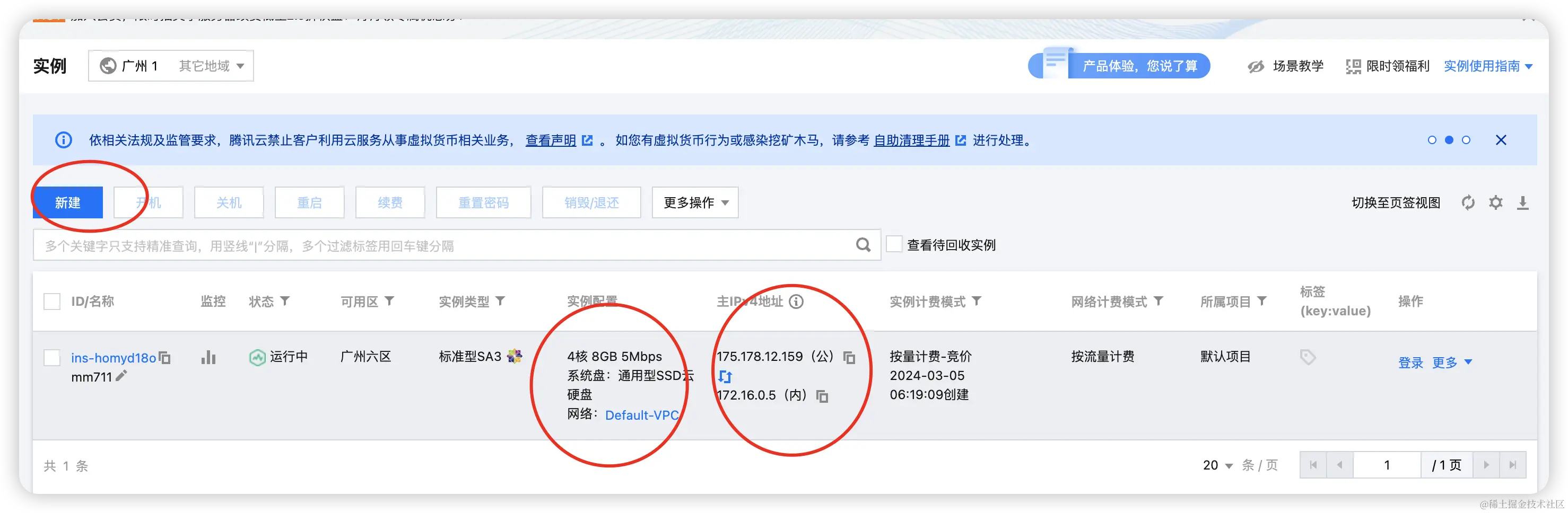
Task: Copy public IP 175.178.12.159
Action: coord(849,357)
